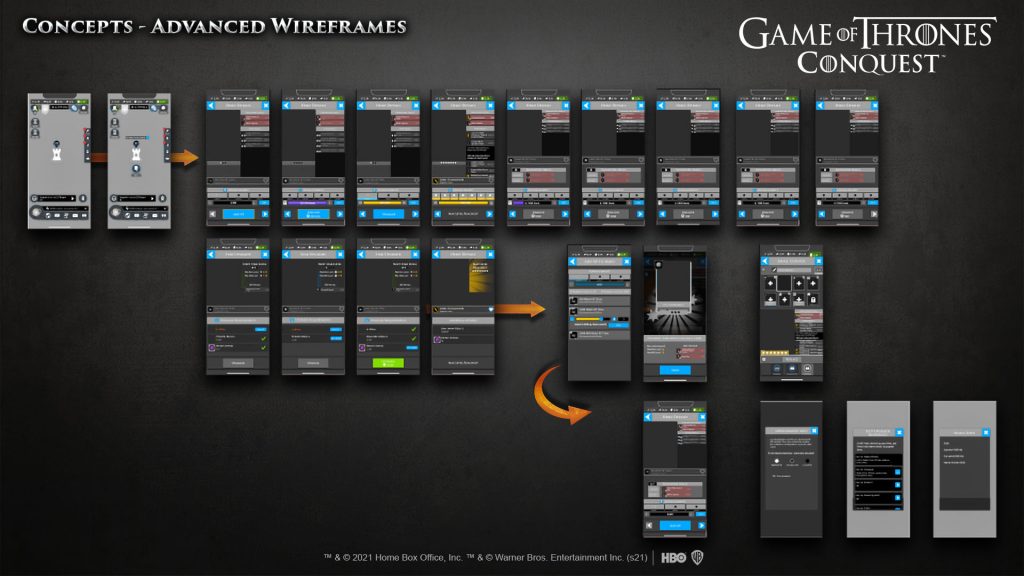Screen dimensions: 1024x576
Task: Click the framed card in the card-reveal wireframe
Action: 674,285
